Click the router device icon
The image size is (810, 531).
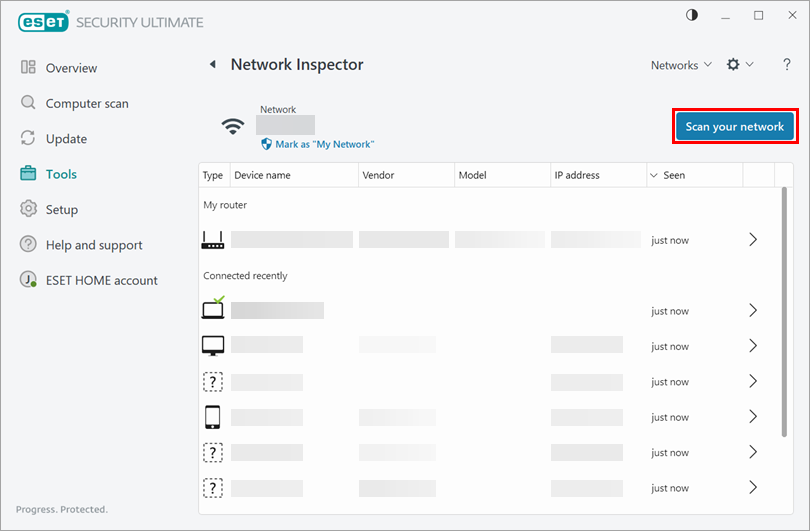[x=213, y=240]
